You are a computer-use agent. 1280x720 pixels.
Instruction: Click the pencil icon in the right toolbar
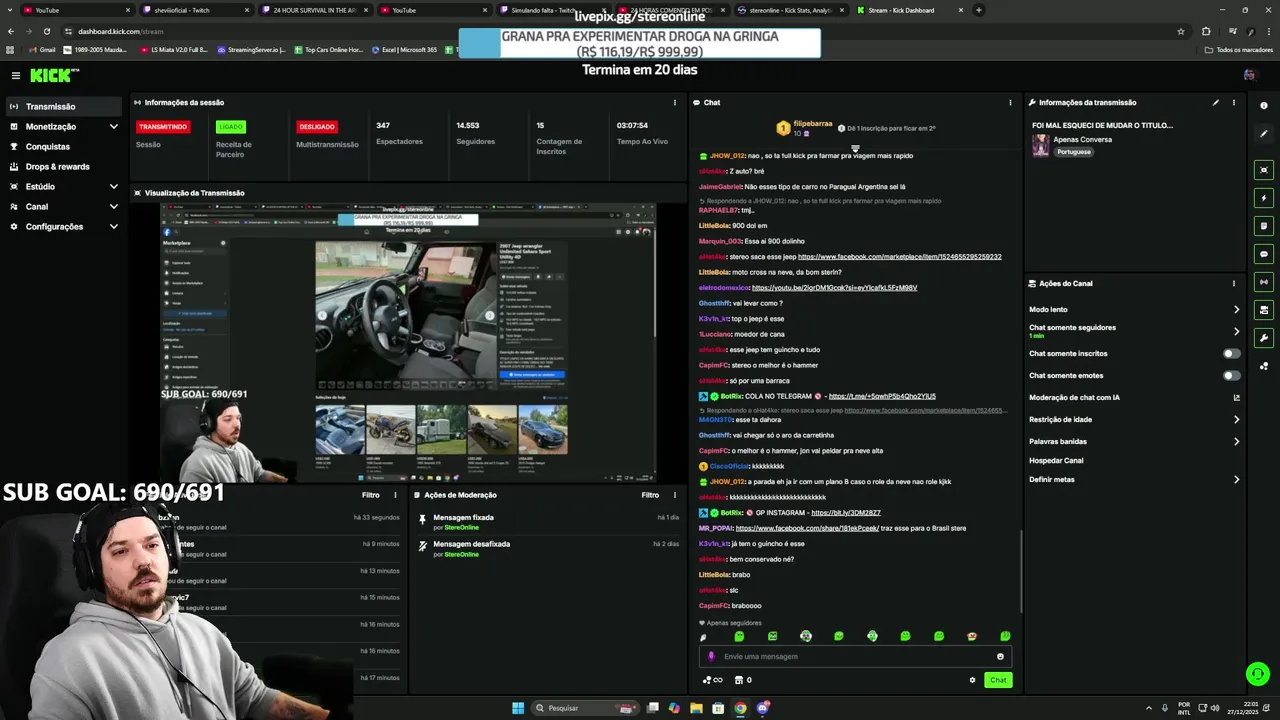1264,133
